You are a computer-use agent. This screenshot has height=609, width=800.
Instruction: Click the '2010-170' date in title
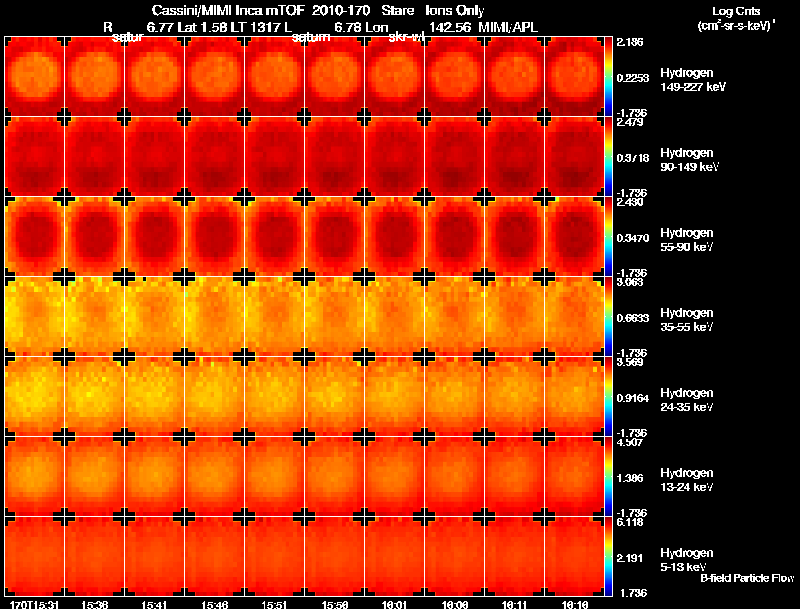tap(340, 11)
